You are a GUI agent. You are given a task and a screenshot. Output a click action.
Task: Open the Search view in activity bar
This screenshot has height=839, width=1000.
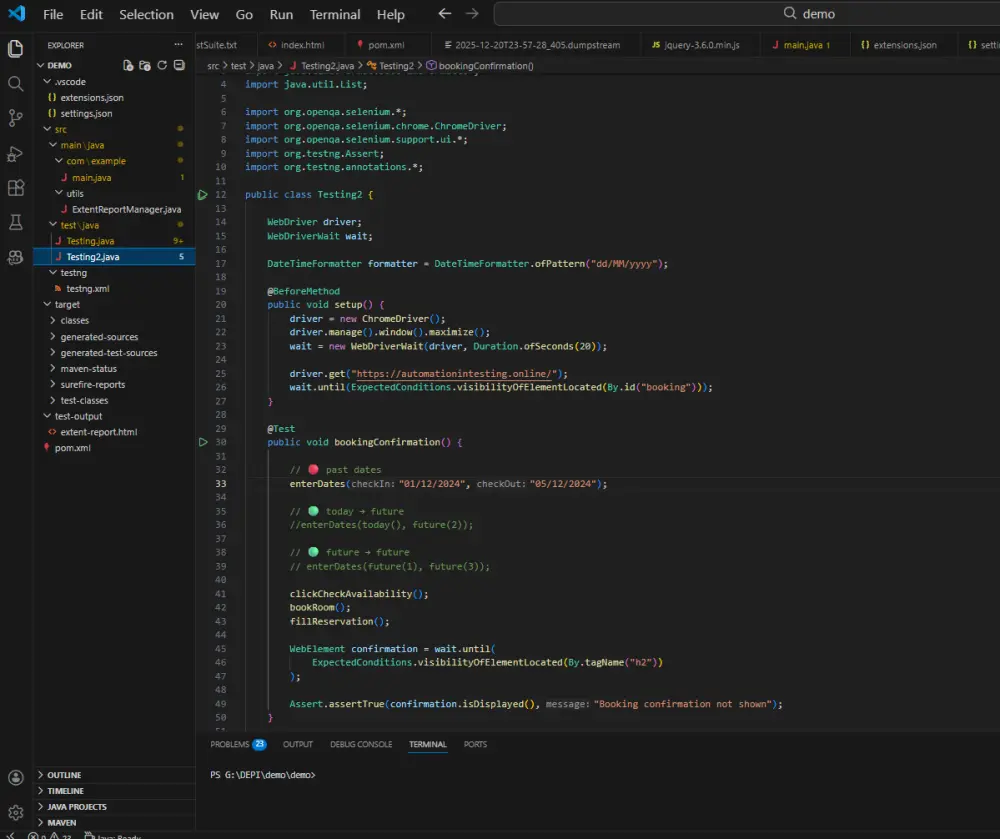16,84
